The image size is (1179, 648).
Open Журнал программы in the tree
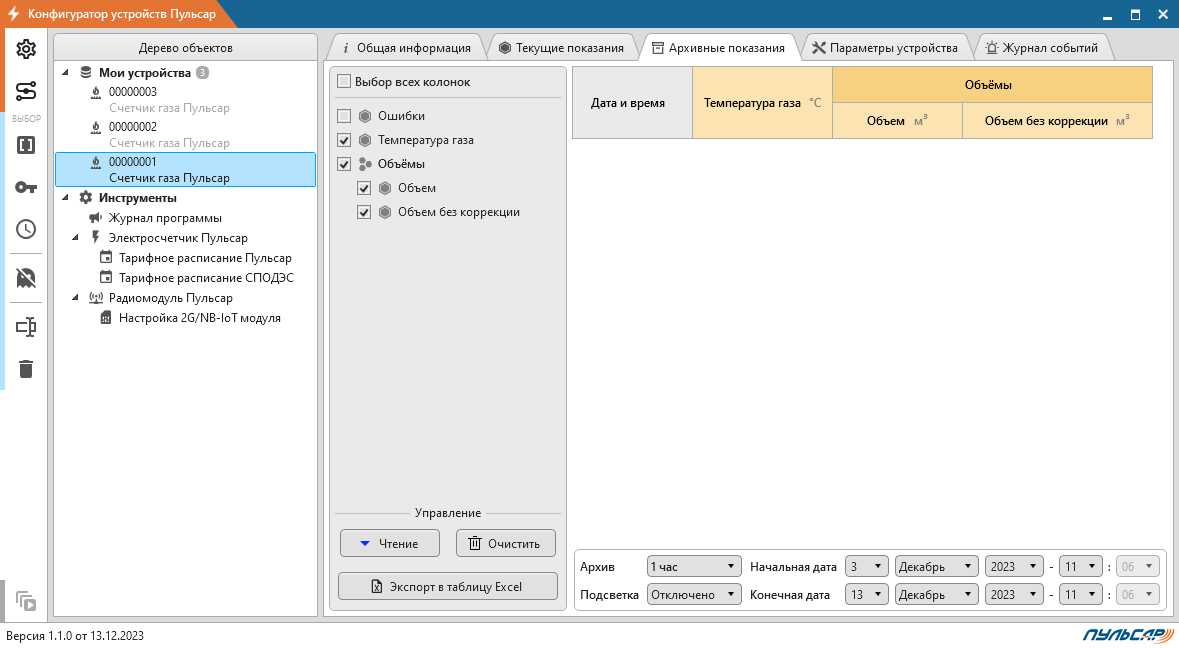pyautogui.click(x=165, y=218)
